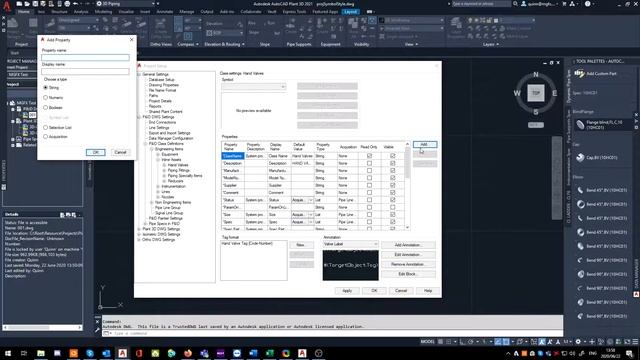Viewport: 640px width, 360px height.
Task: Toggle Read Only checkbox for the Status row
Action: [x=369, y=200]
